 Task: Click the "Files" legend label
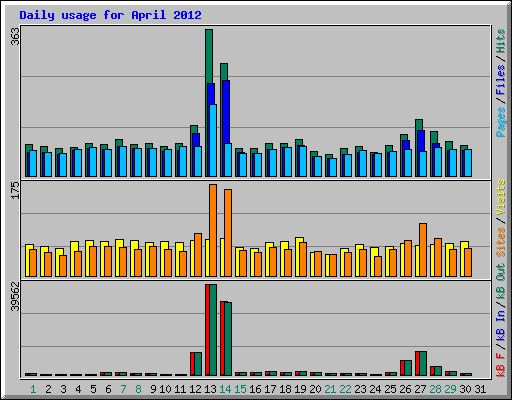tap(500, 79)
